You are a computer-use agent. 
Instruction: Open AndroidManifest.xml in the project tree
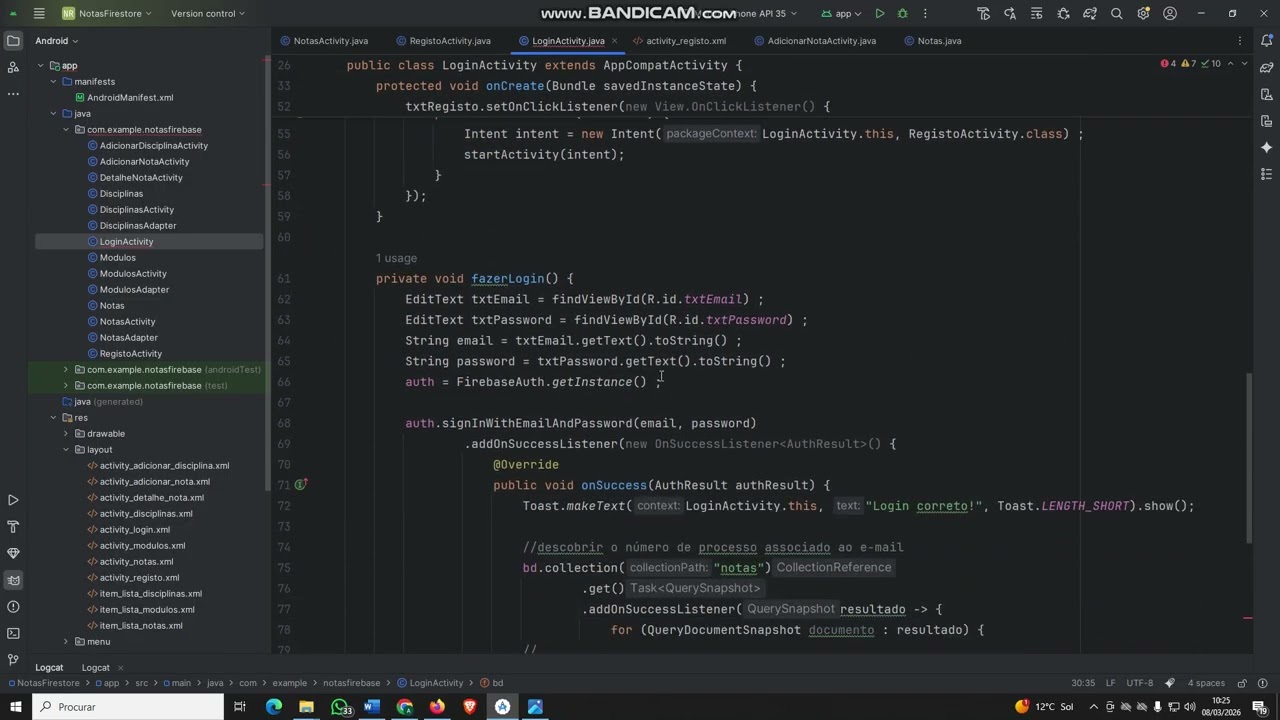pyautogui.click(x=130, y=98)
